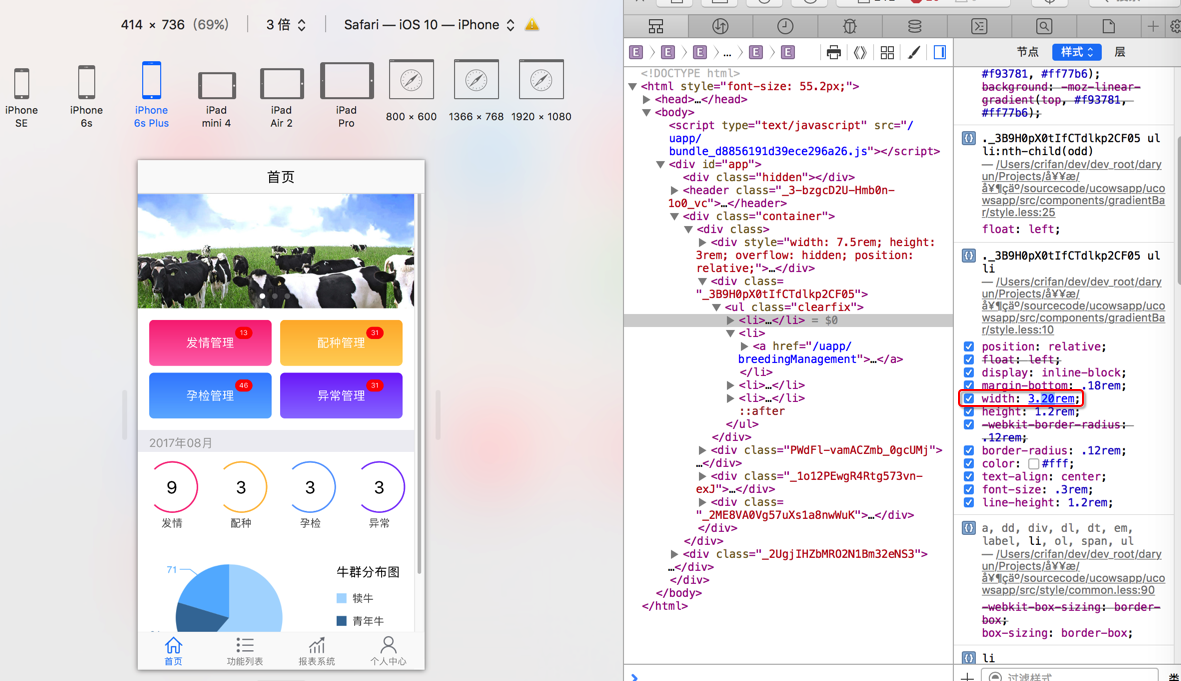This screenshot has width=1181, height=681.
Task: Open the 功能列表 bottom tab
Action: click(245, 652)
